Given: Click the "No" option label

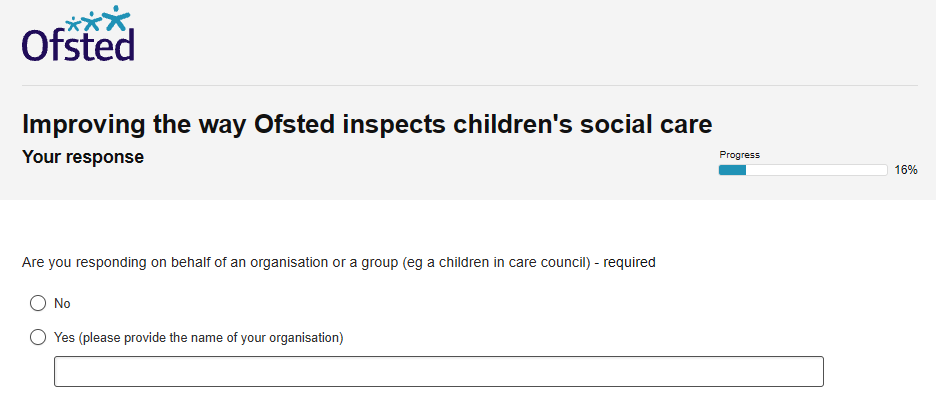Looking at the screenshot, I should [x=62, y=303].
